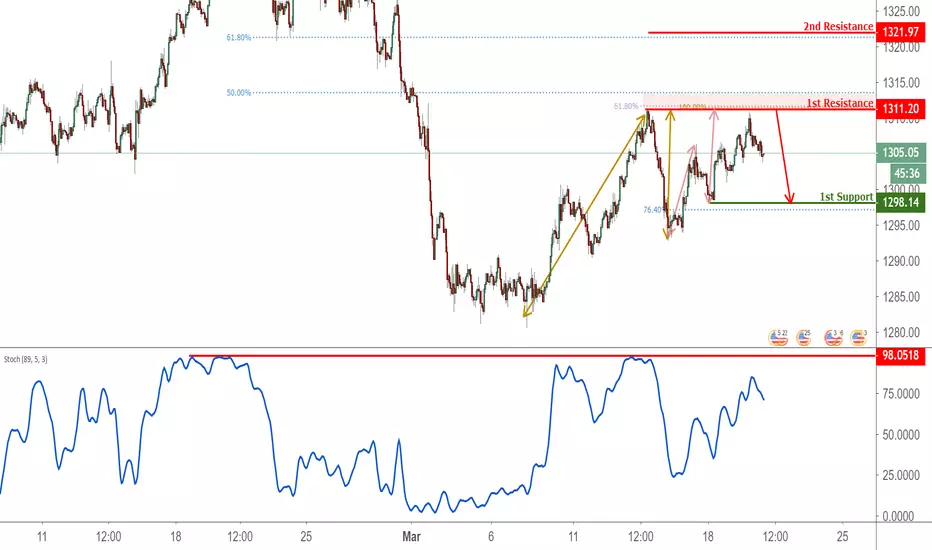This screenshot has height=550, width=932.
Task: Click the 1st Support 1298.14 price tag
Action: 900,202
